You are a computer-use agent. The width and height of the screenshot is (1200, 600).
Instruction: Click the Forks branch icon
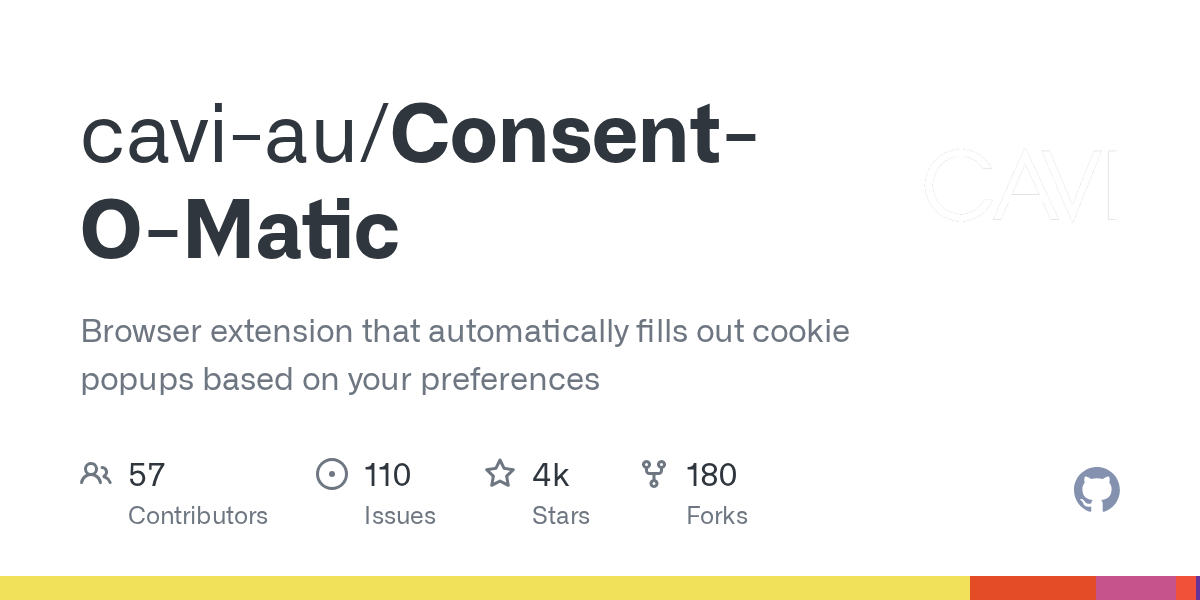point(654,474)
